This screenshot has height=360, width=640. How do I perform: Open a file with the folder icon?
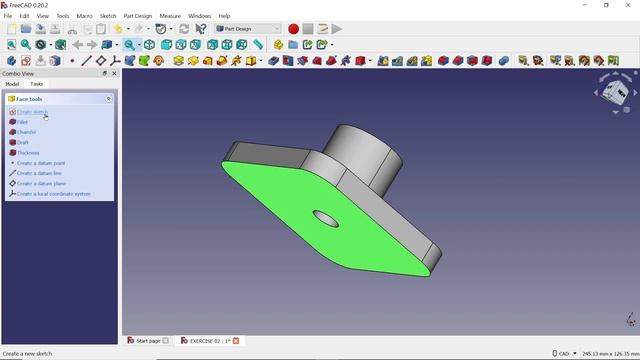pyautogui.click(x=26, y=29)
